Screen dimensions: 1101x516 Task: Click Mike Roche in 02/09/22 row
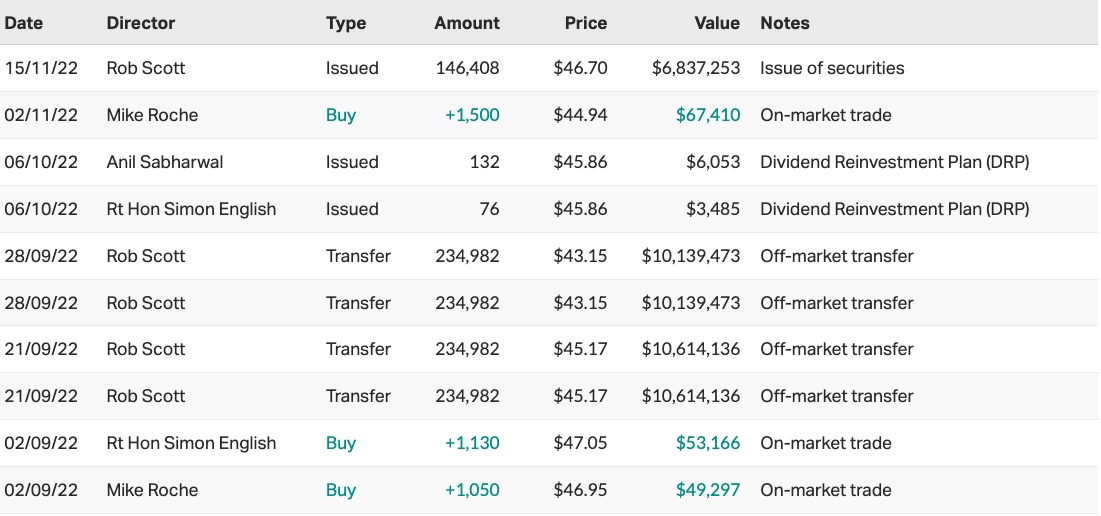(x=152, y=490)
